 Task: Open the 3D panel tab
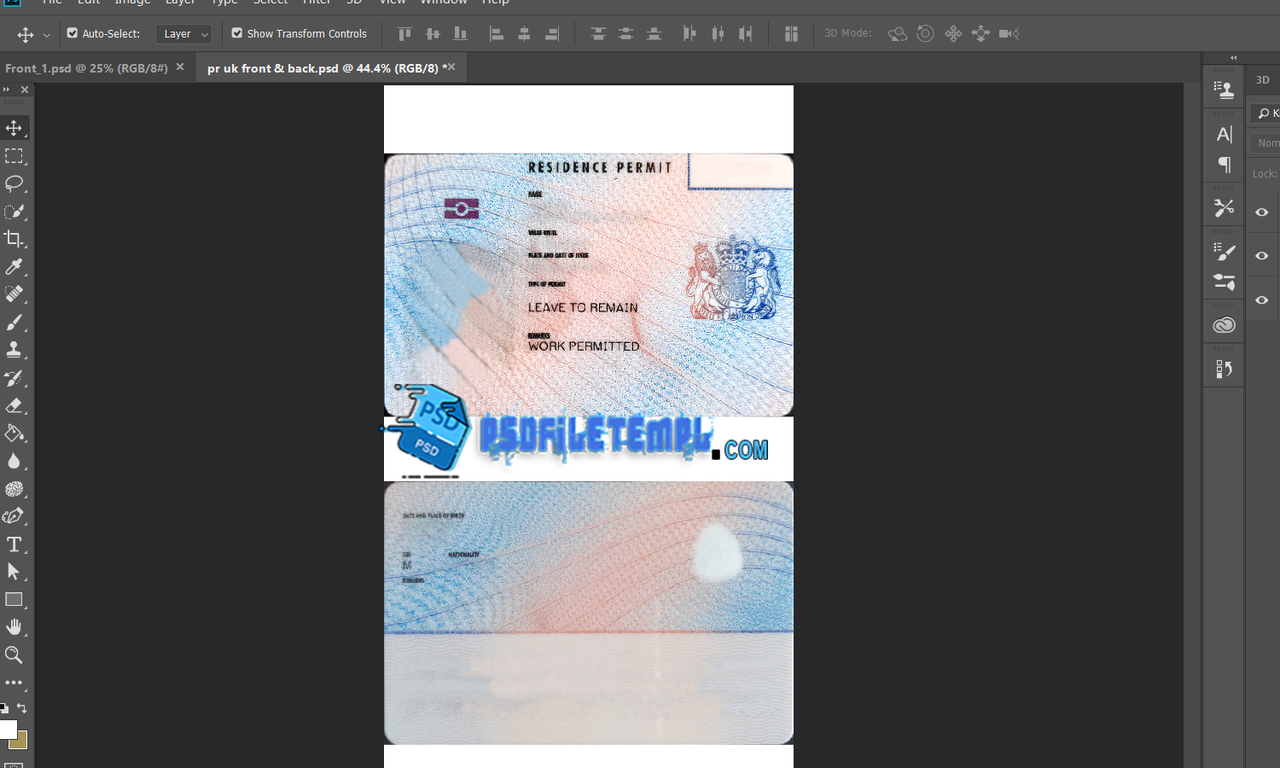[1263, 80]
